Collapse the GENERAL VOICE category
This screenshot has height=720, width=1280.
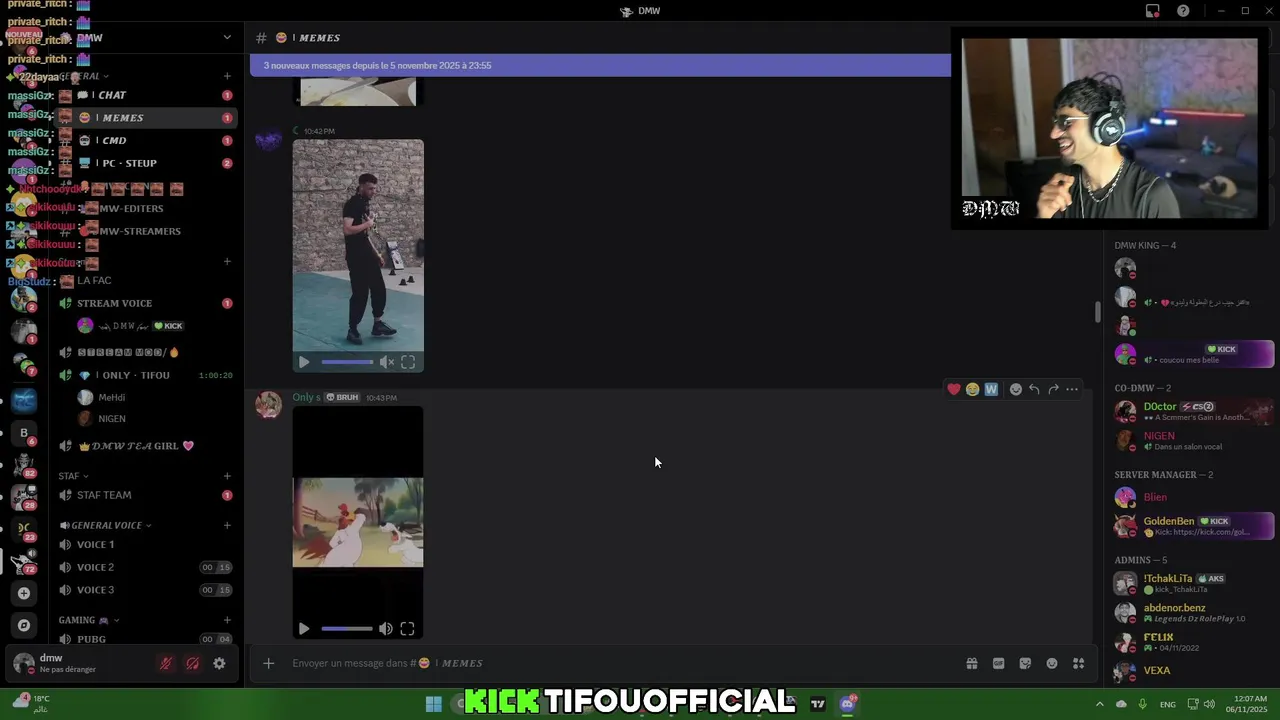click(x=105, y=525)
